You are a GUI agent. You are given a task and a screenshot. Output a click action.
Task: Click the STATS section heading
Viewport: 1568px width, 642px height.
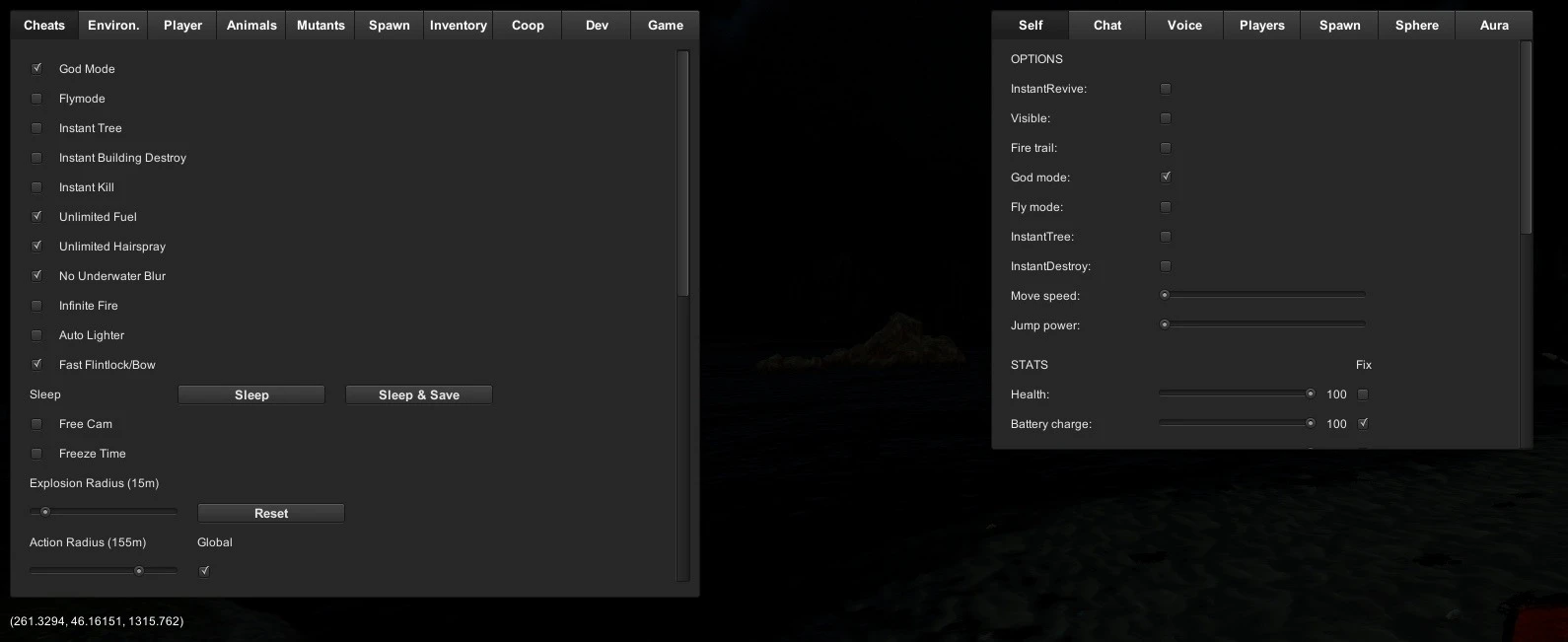(x=1030, y=365)
